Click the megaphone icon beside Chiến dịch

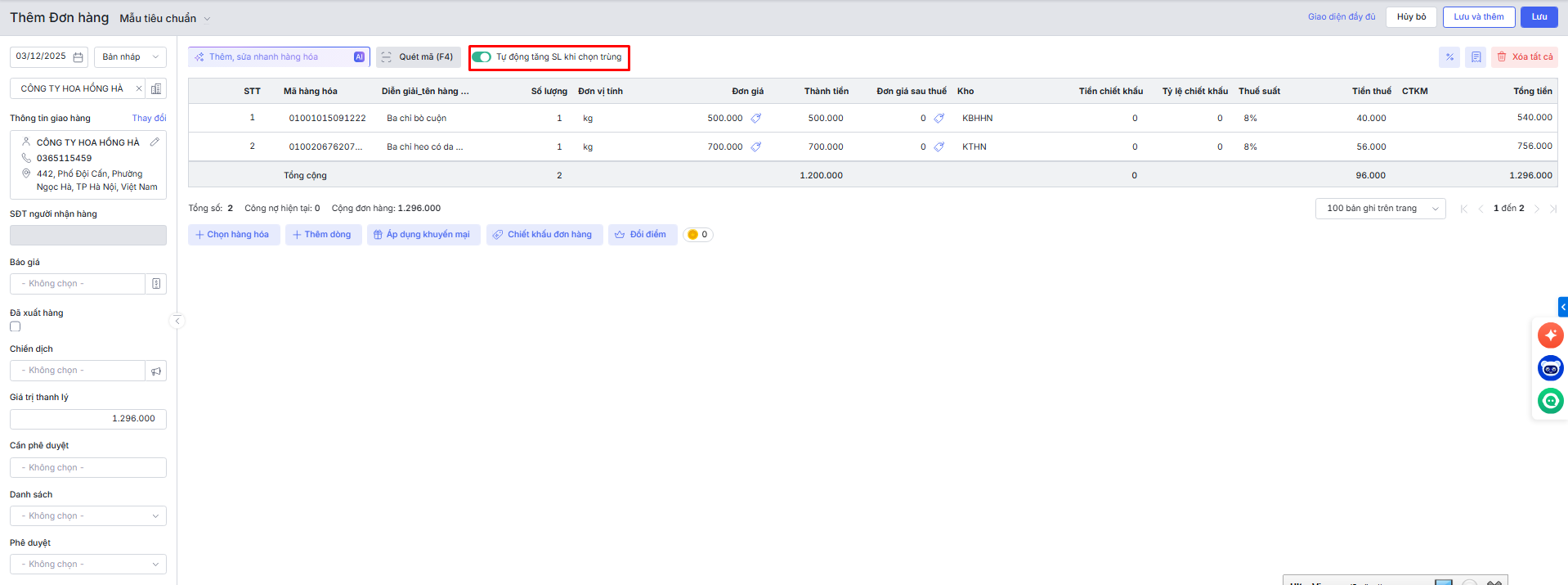156,371
